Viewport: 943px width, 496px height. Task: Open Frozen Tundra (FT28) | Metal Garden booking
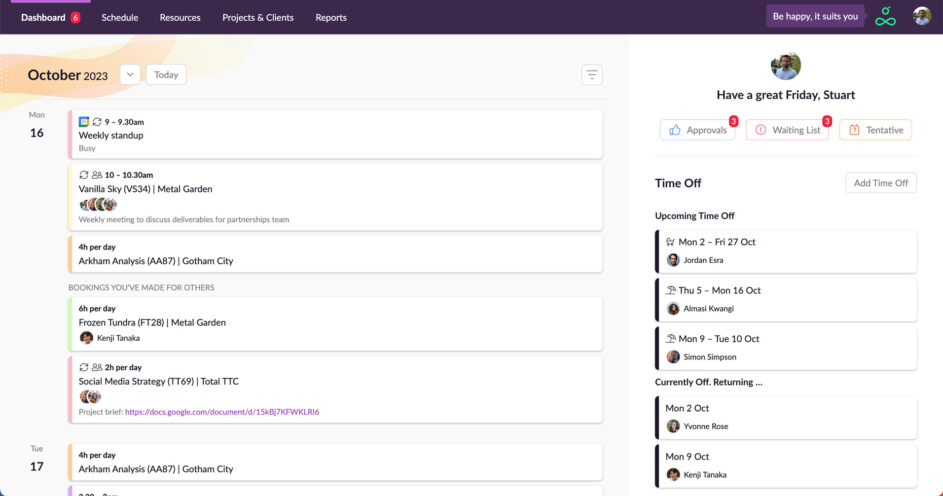pos(336,324)
